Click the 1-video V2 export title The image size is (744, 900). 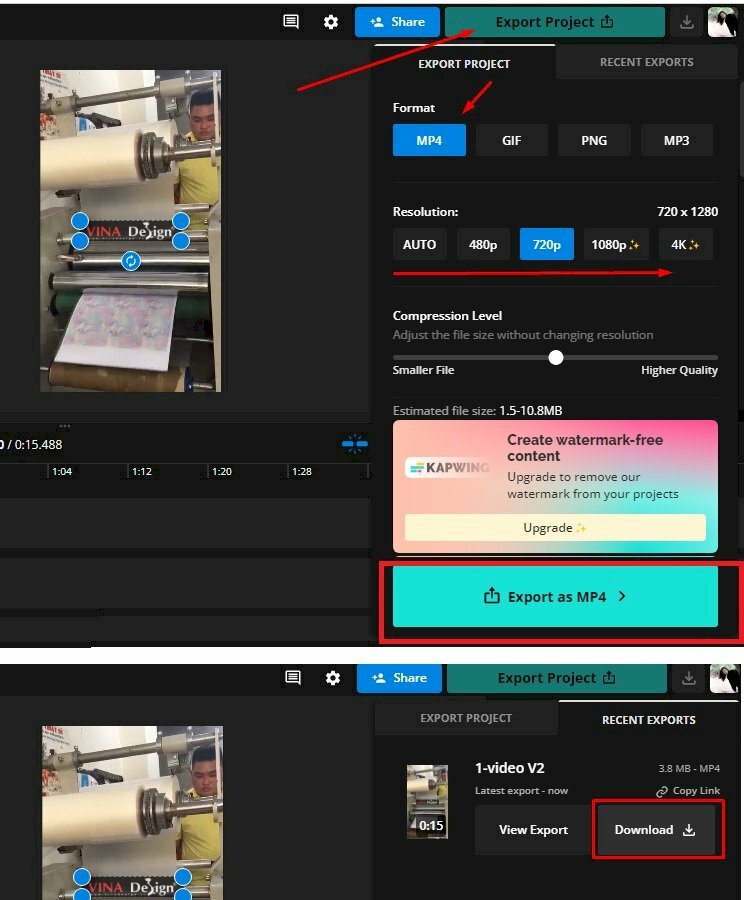point(509,768)
